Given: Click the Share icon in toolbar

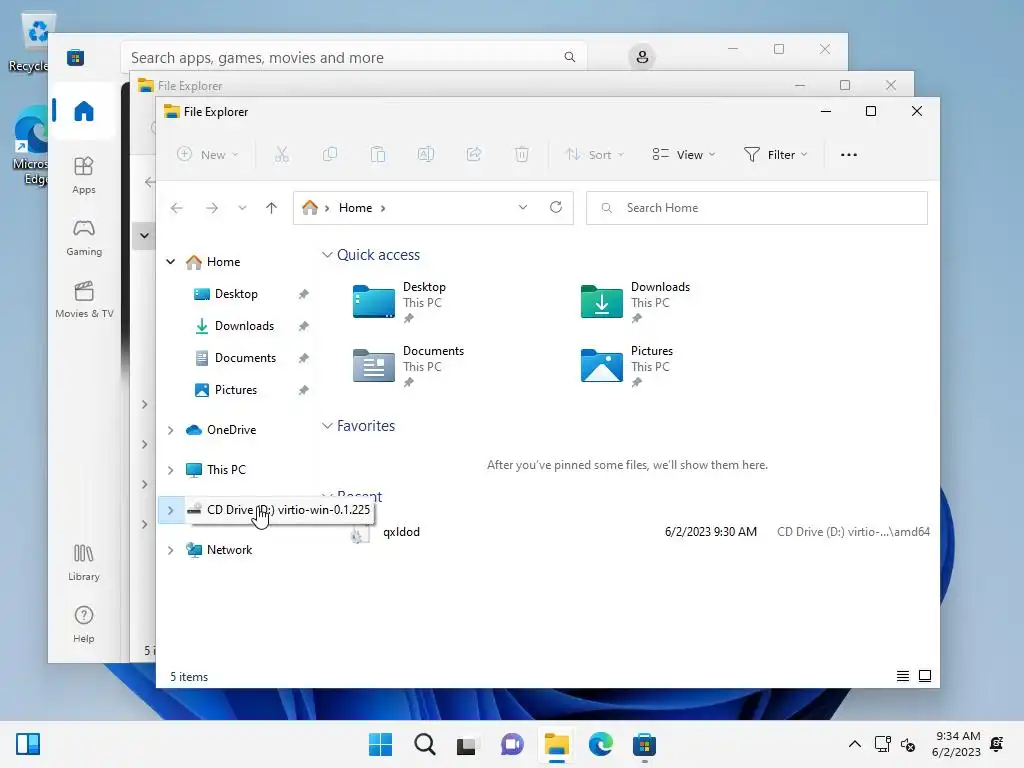Looking at the screenshot, I should click(474, 155).
